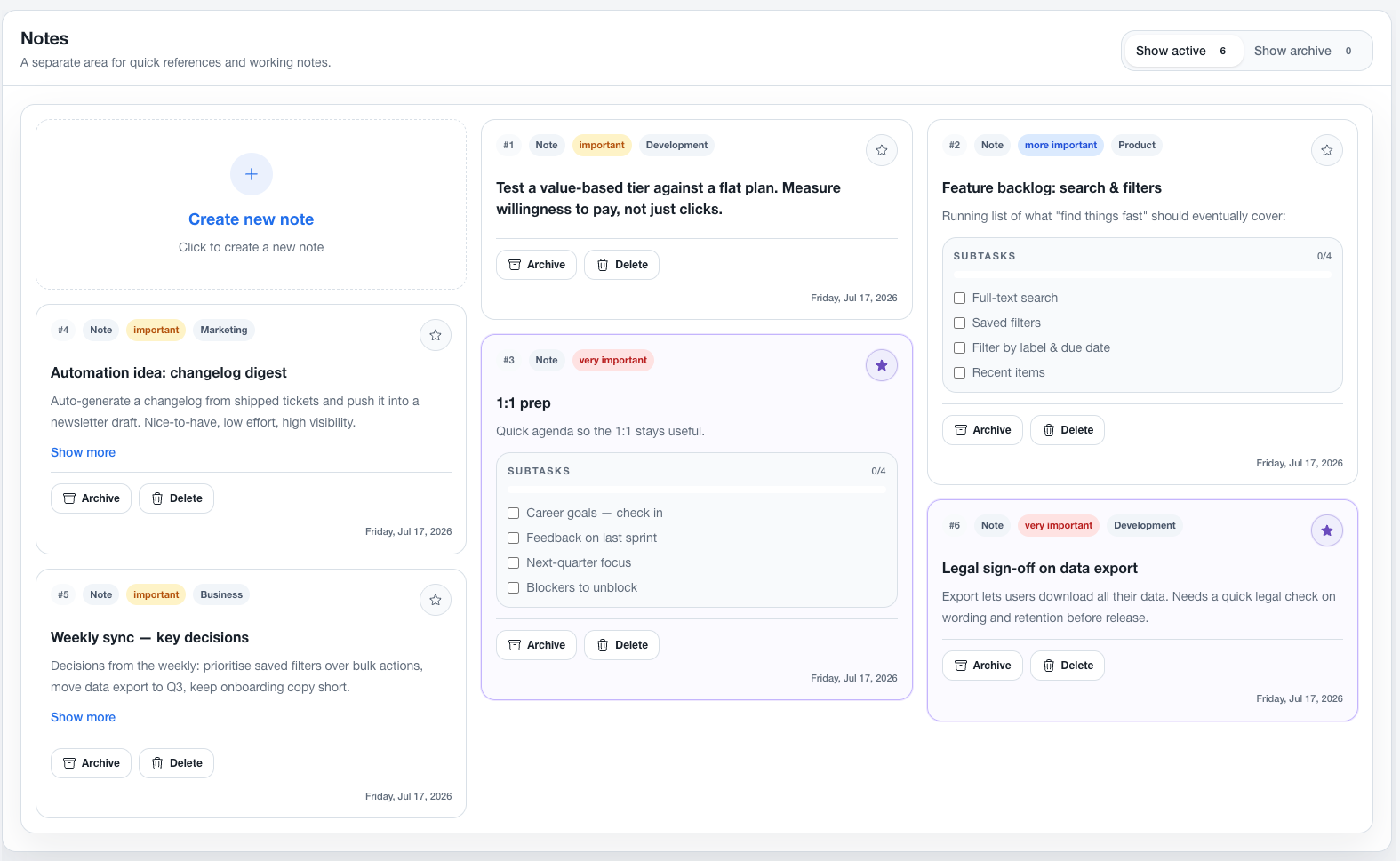Check the Saved filters subtask
This screenshot has height=861, width=1400.
click(959, 323)
